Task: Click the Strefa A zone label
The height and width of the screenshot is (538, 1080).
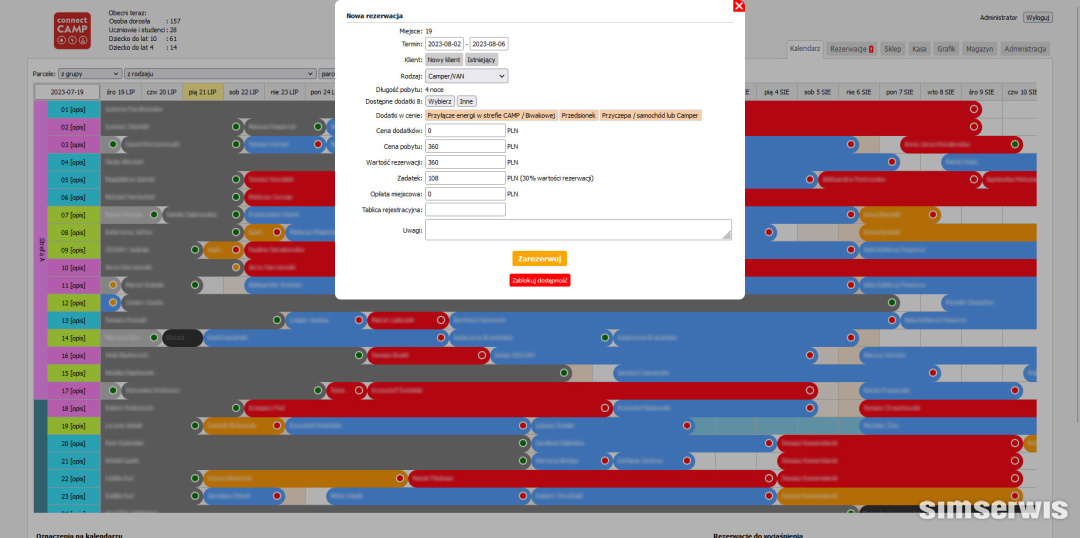Action: coord(40,249)
